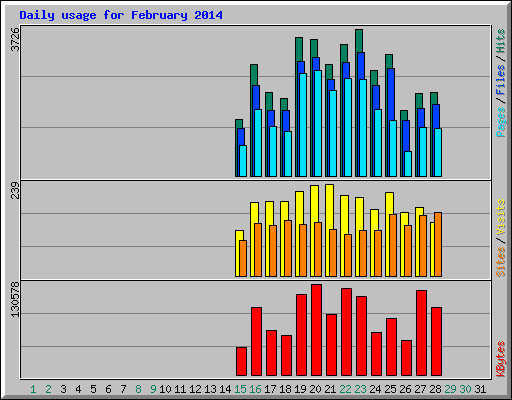Viewport: 512px width, 400px height.
Task: Click the Pages legend label
Action: pos(500,122)
